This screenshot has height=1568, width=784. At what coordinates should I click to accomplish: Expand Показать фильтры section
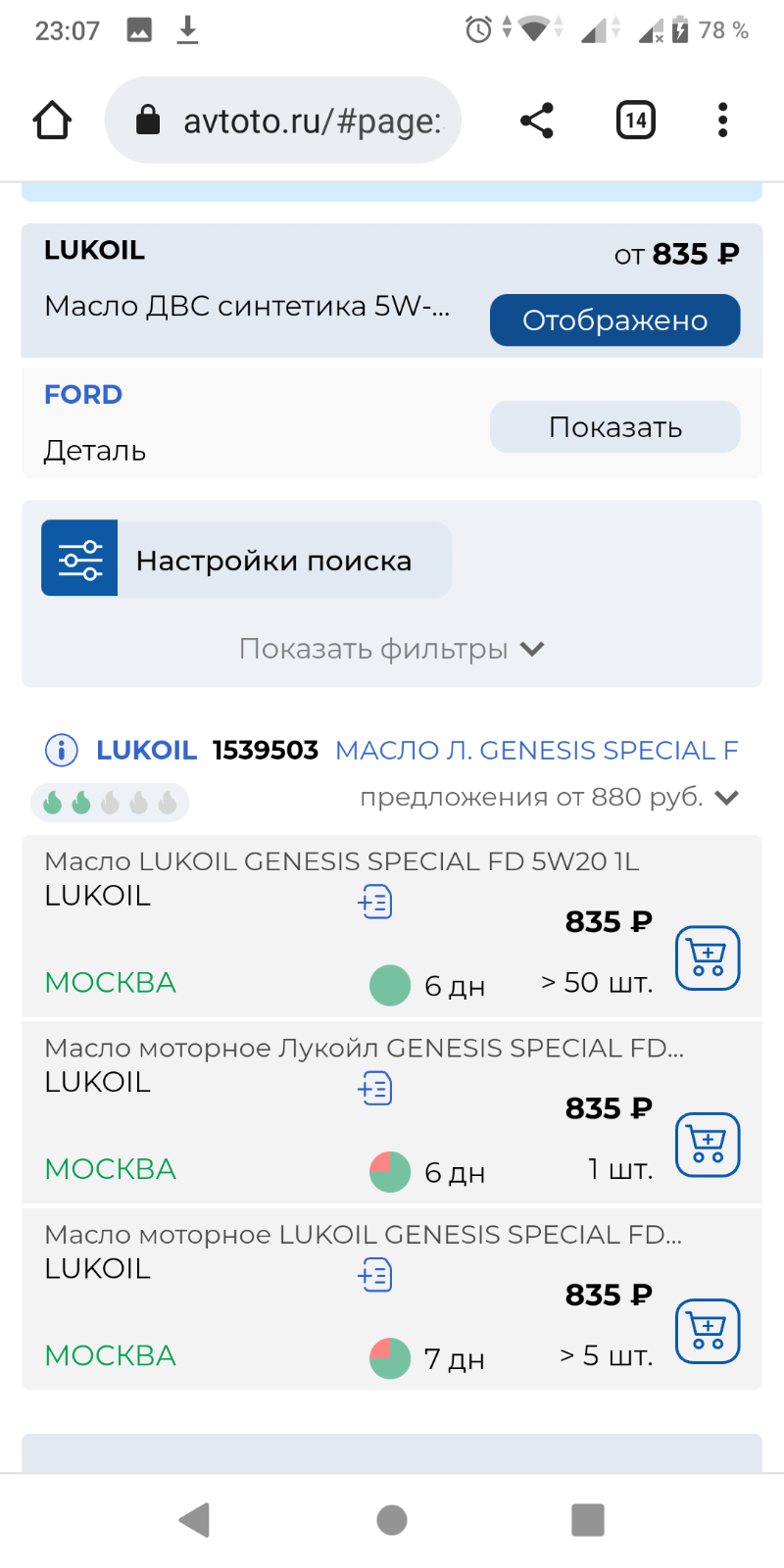pyautogui.click(x=391, y=649)
